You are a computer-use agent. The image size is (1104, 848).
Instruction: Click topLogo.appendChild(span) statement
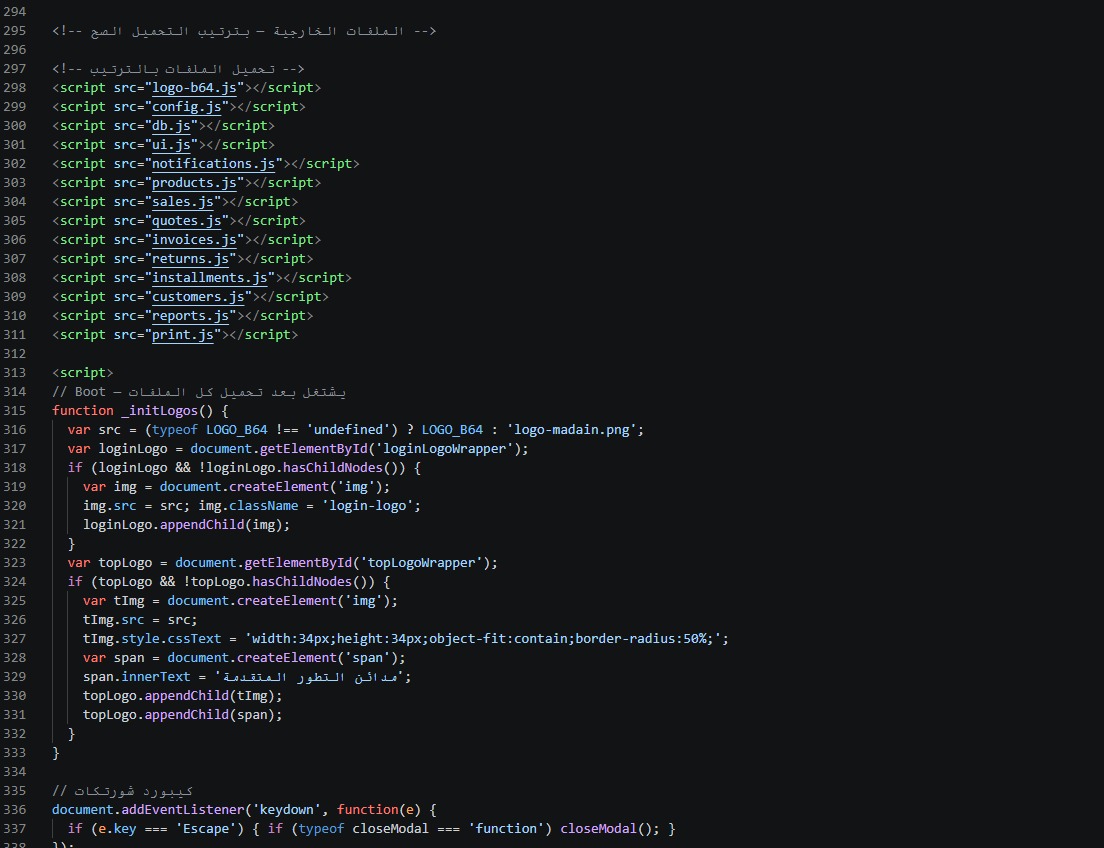tap(182, 716)
